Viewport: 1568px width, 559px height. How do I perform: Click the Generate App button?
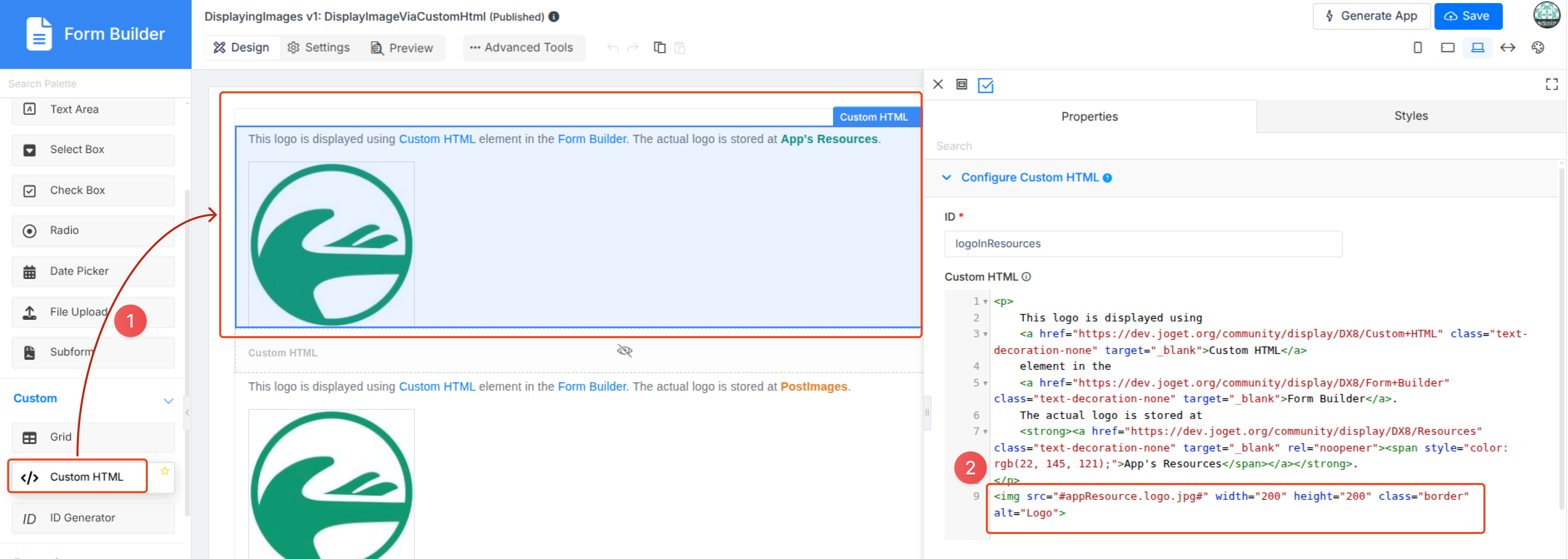click(x=1371, y=16)
